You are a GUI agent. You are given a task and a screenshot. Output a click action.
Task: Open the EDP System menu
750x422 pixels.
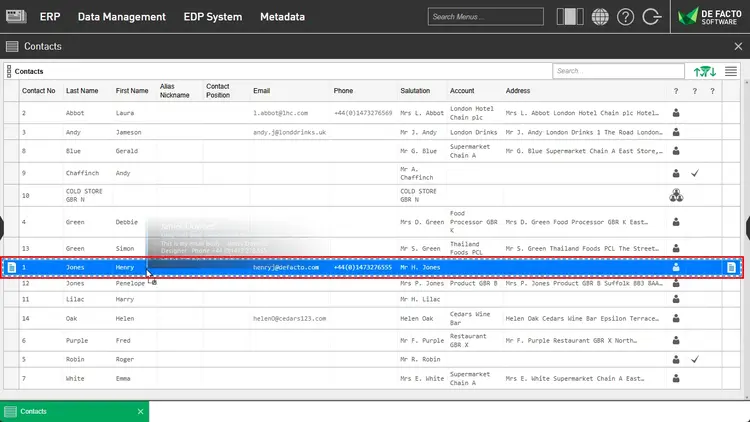pos(213,17)
